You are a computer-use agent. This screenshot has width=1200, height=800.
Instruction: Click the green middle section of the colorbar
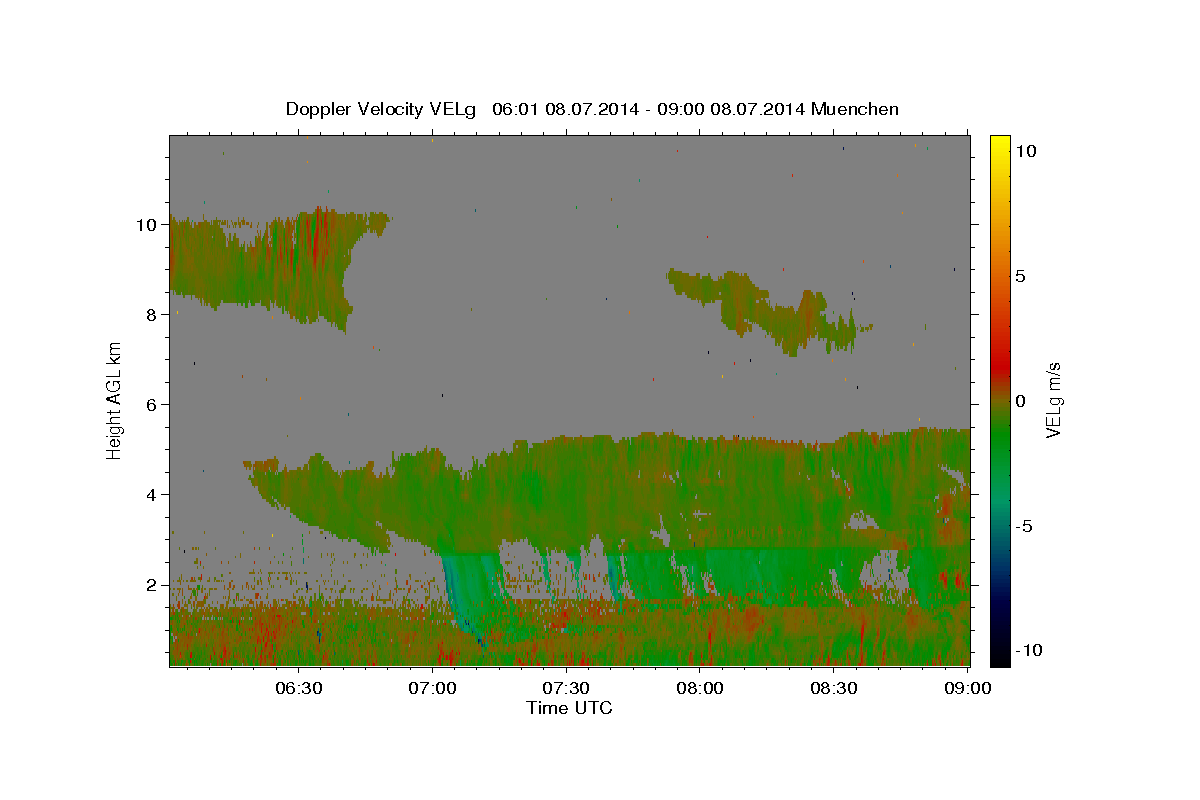(999, 440)
